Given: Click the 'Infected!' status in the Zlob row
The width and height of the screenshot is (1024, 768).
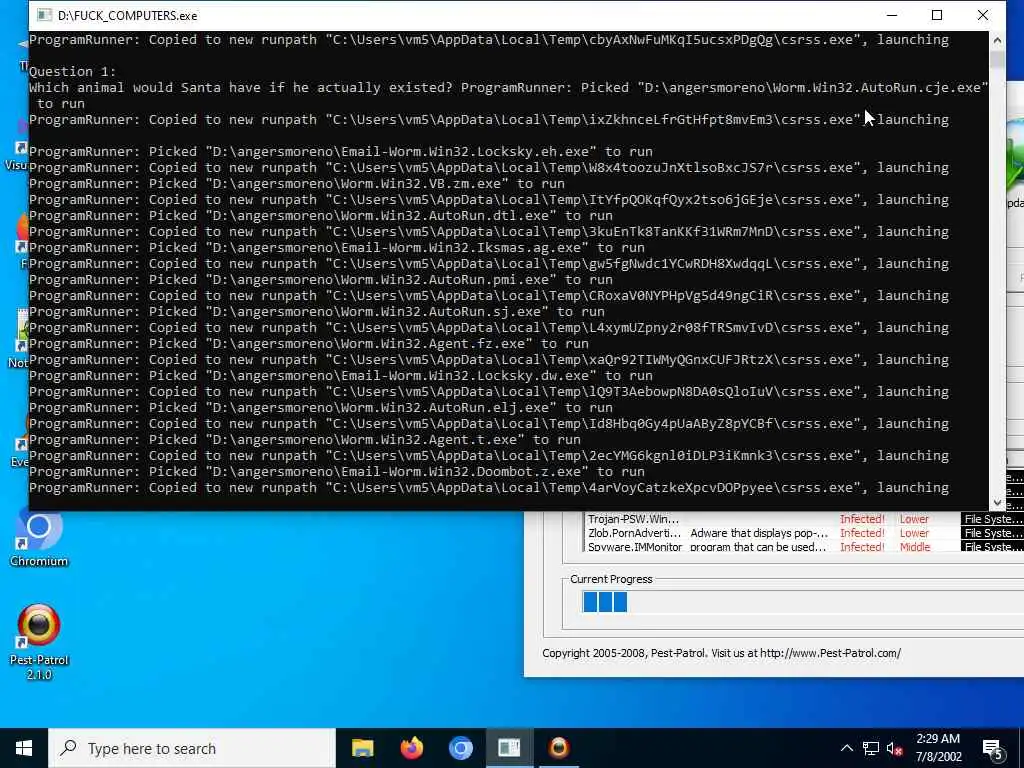Looking at the screenshot, I should pos(862,533).
